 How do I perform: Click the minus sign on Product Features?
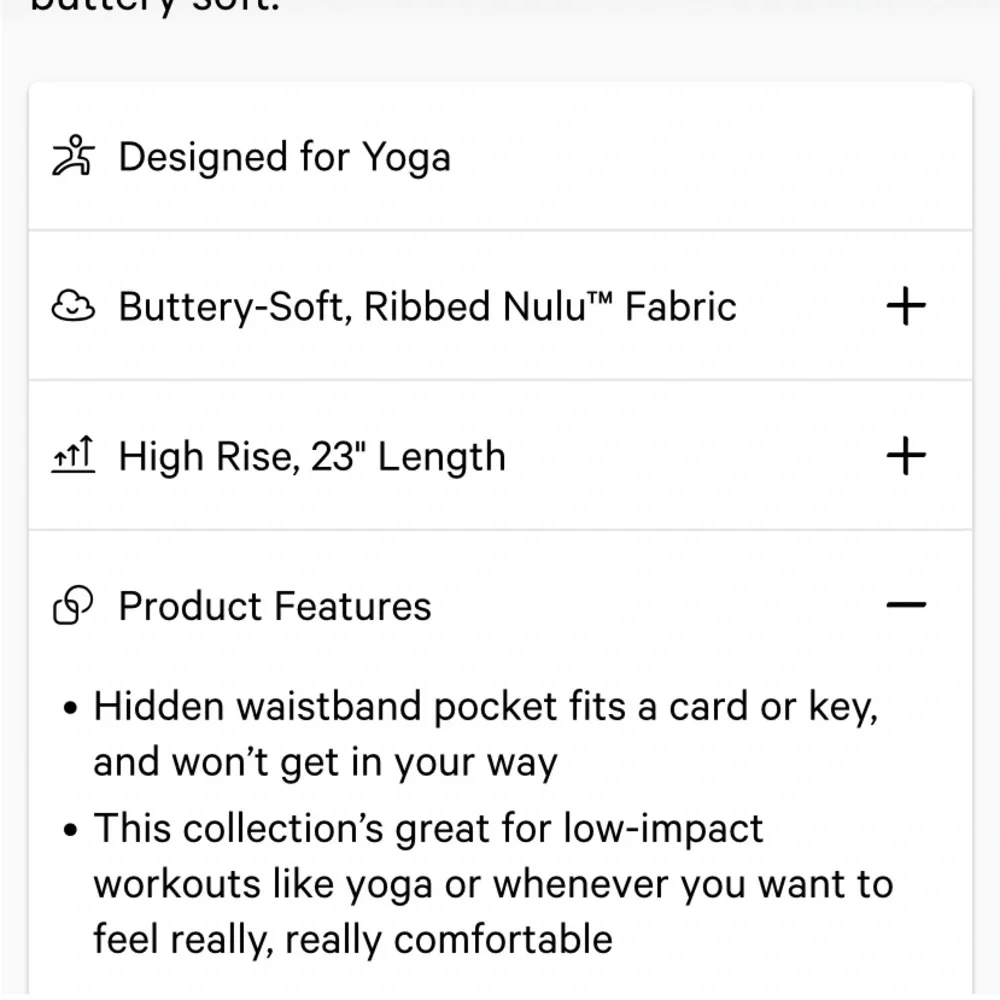tap(906, 605)
